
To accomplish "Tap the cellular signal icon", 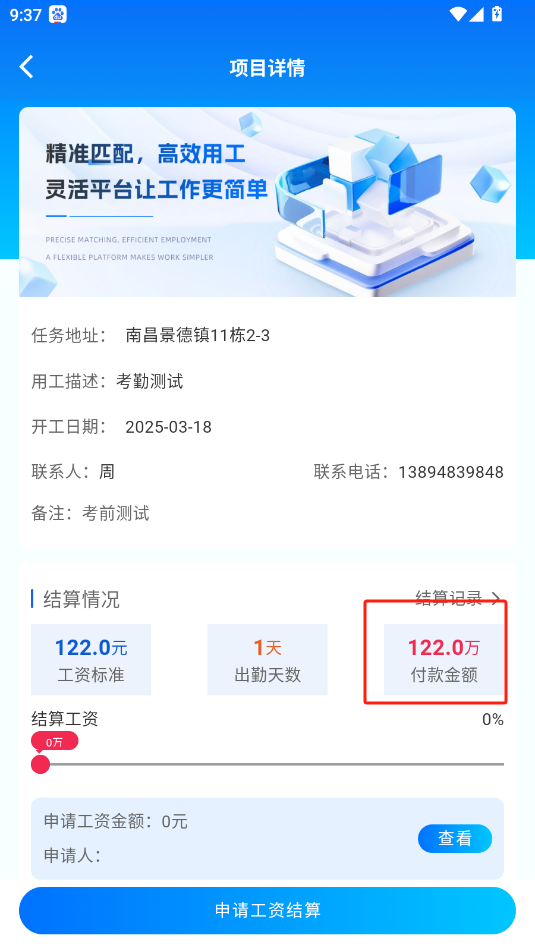I will point(477,14).
